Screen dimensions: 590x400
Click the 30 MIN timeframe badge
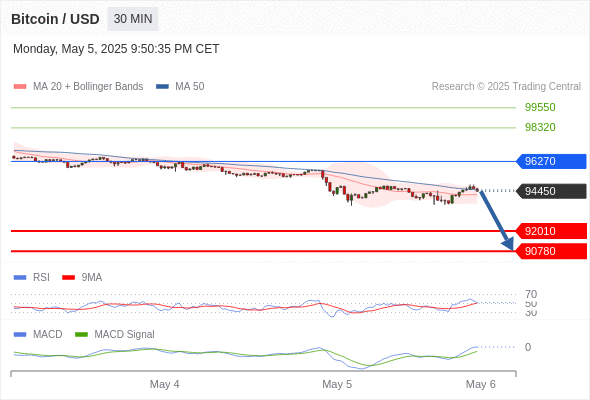point(133,19)
